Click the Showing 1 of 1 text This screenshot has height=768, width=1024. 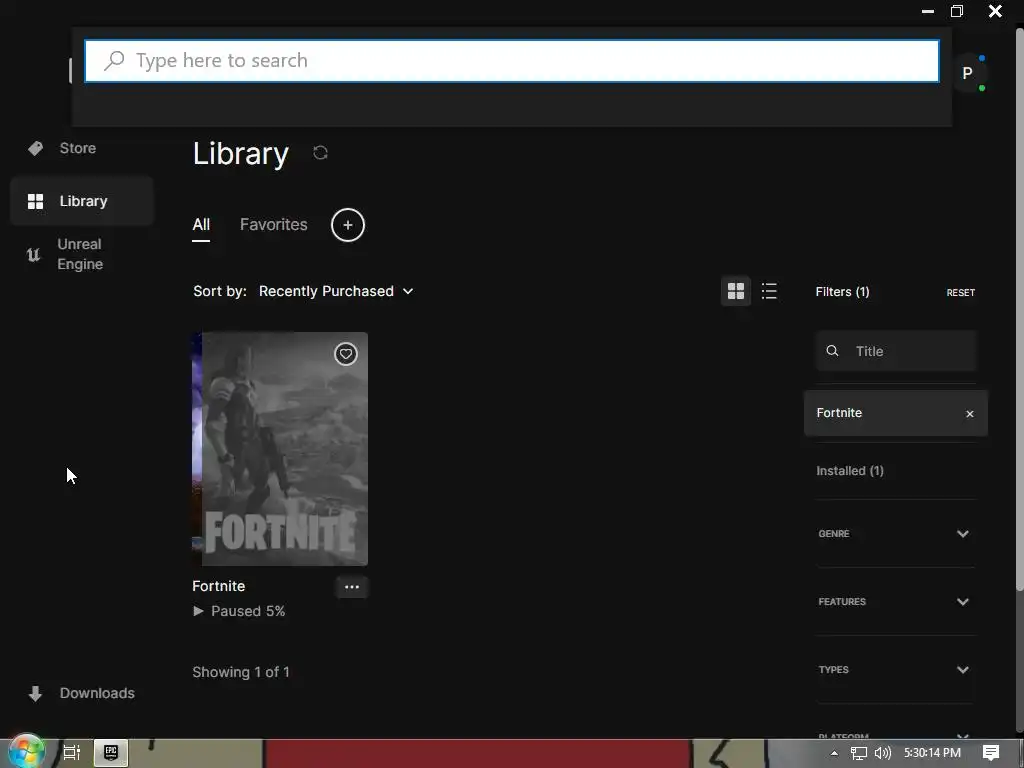[x=241, y=672]
